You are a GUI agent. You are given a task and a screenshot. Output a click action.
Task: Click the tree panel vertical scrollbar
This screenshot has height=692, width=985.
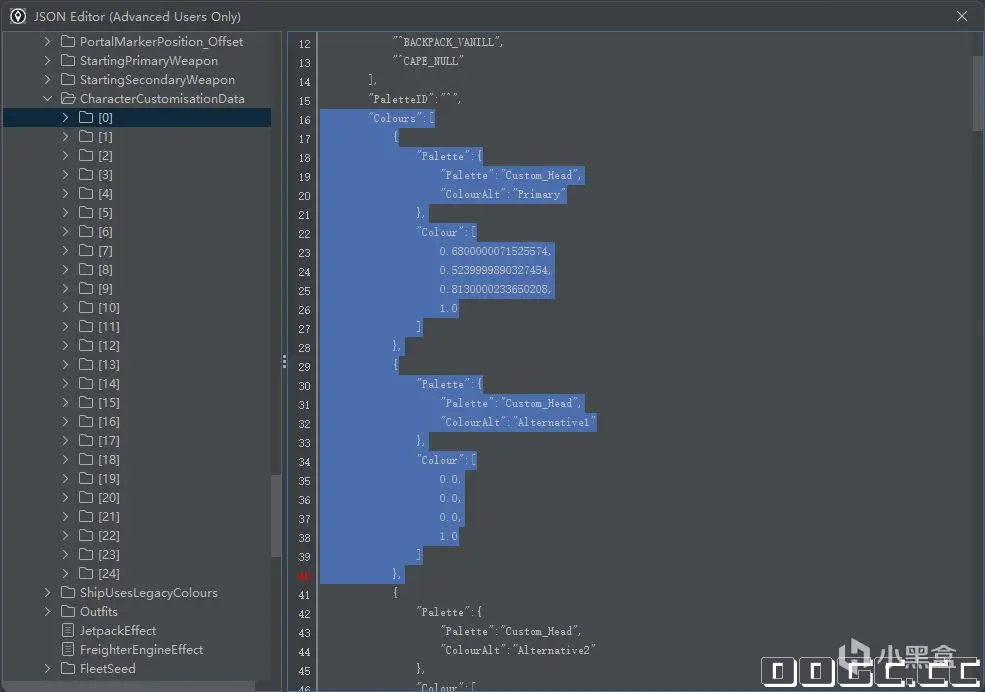pos(276,516)
